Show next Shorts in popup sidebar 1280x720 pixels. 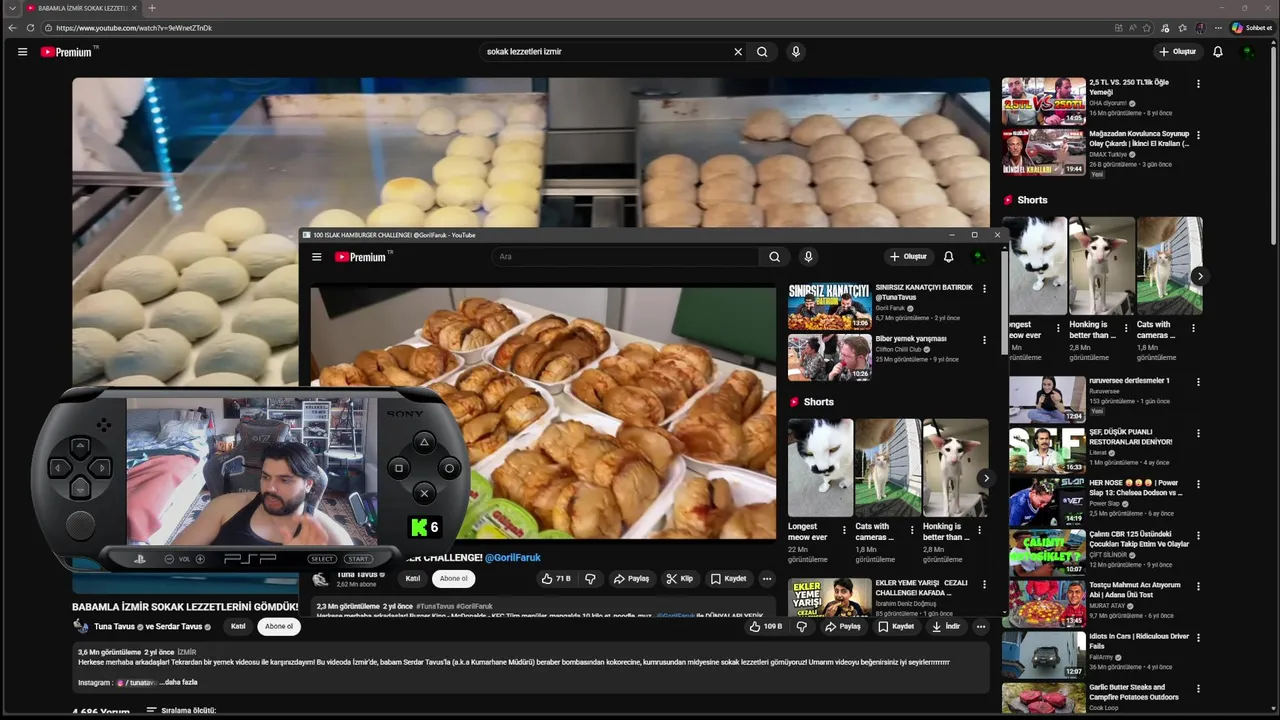986,478
